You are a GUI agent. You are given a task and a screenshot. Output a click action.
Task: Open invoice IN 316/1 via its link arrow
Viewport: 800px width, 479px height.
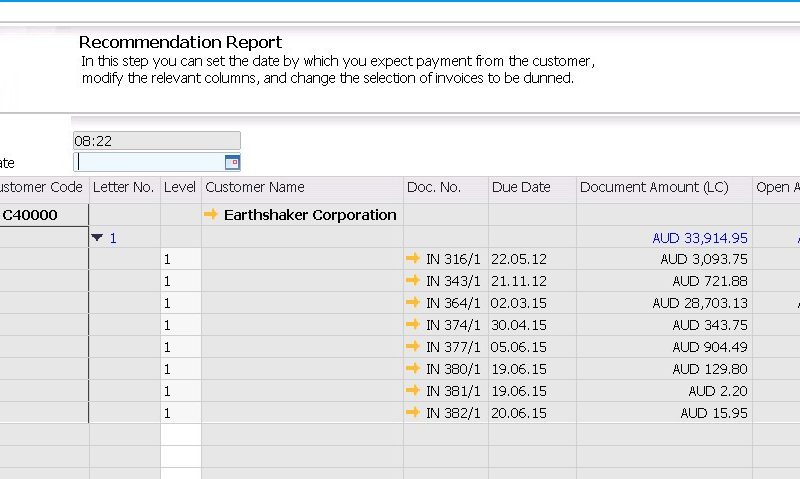pyautogui.click(x=413, y=259)
